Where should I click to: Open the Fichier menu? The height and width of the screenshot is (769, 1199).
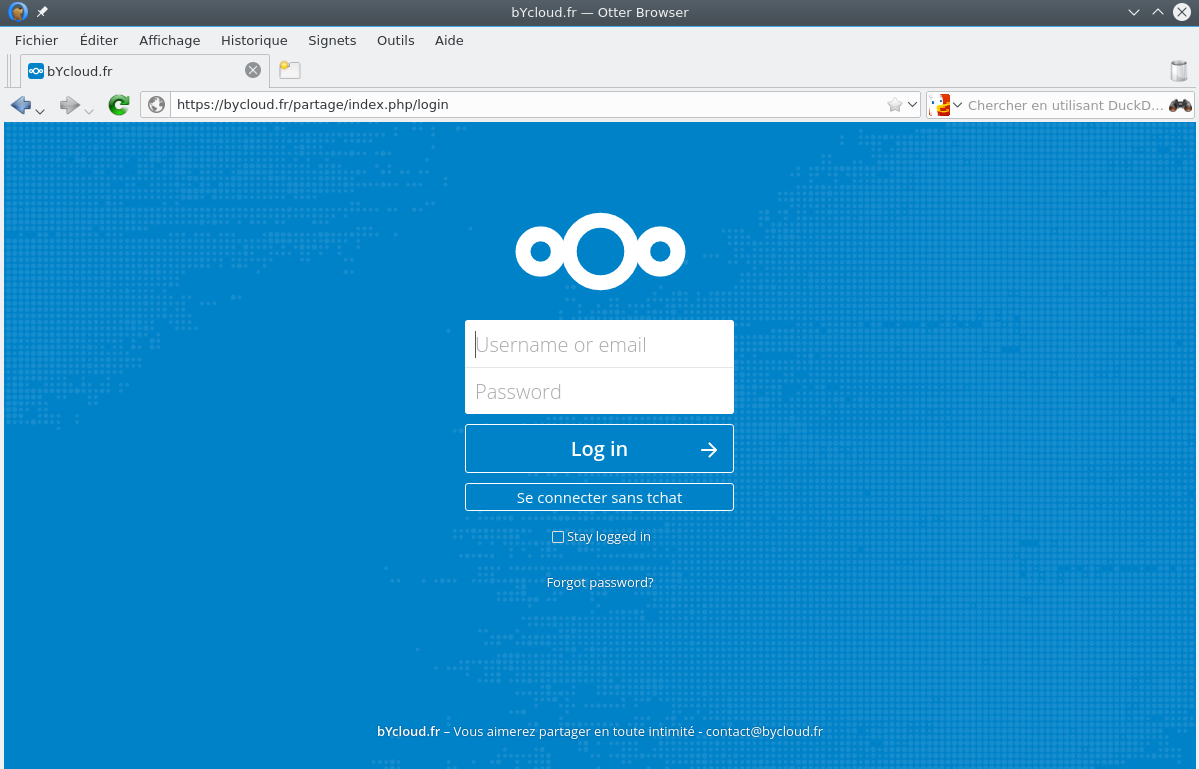tap(37, 41)
